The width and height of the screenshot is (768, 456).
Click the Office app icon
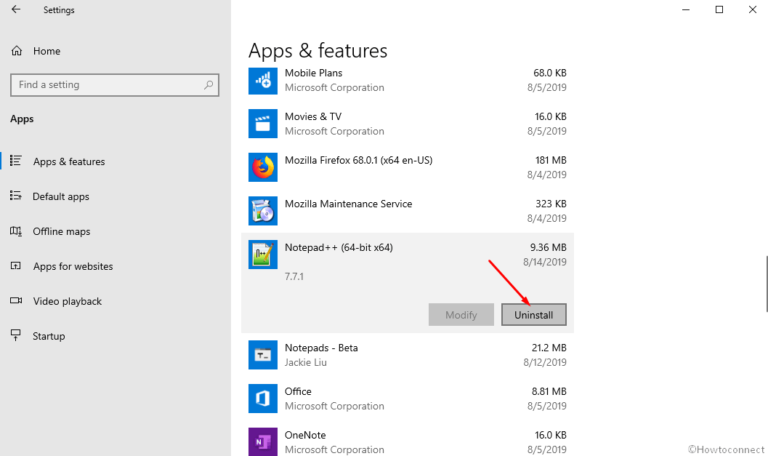pos(263,398)
